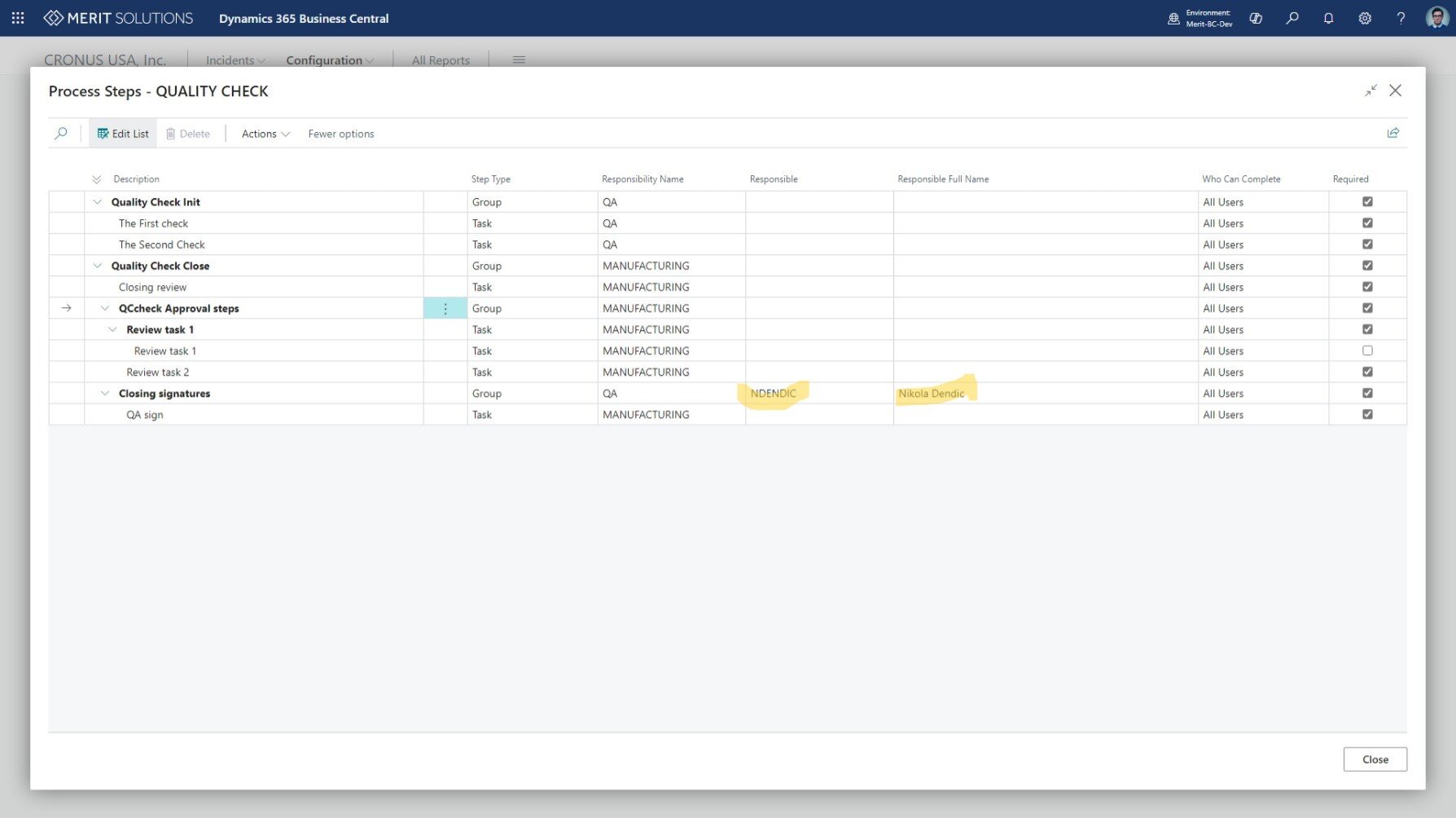Collapse the Closing signatures group
Screen dimensions: 1456x818
pos(105,394)
